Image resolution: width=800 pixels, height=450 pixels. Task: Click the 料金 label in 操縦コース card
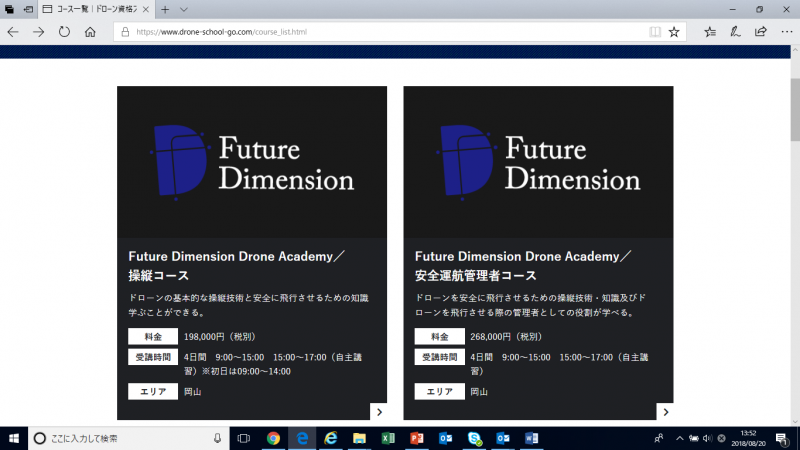(x=153, y=337)
